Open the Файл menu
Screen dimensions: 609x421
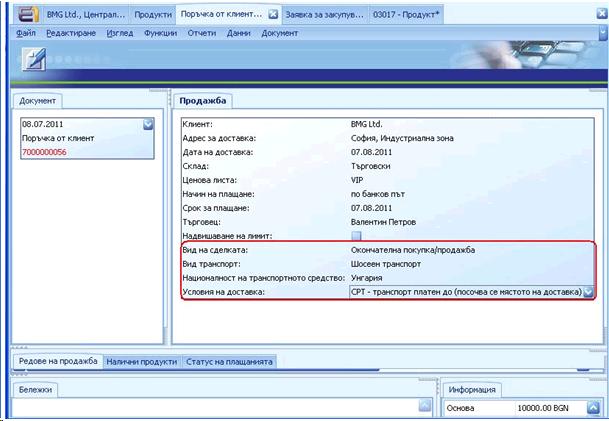pyautogui.click(x=26, y=33)
